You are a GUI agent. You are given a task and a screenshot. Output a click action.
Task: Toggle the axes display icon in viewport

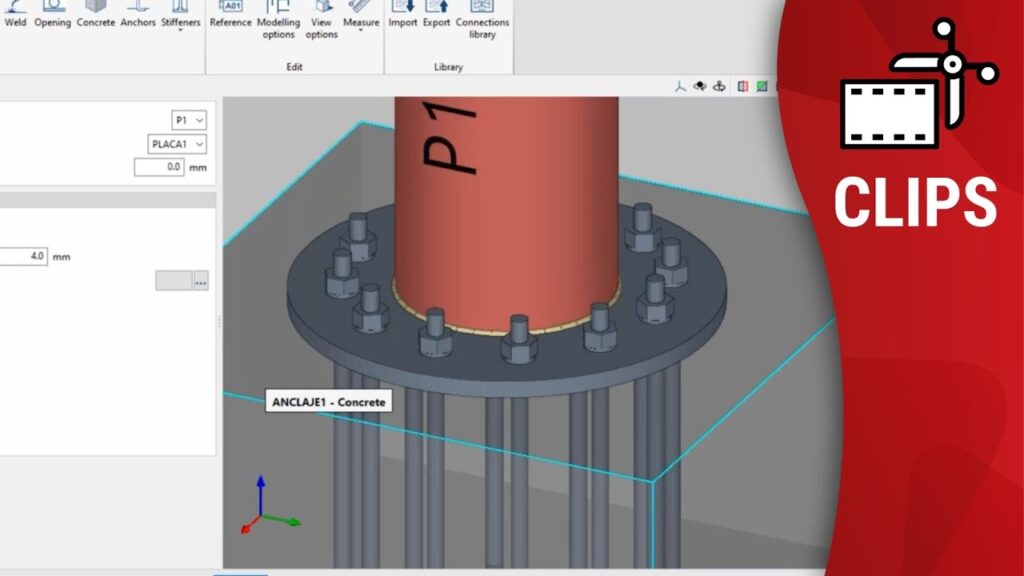(680, 87)
